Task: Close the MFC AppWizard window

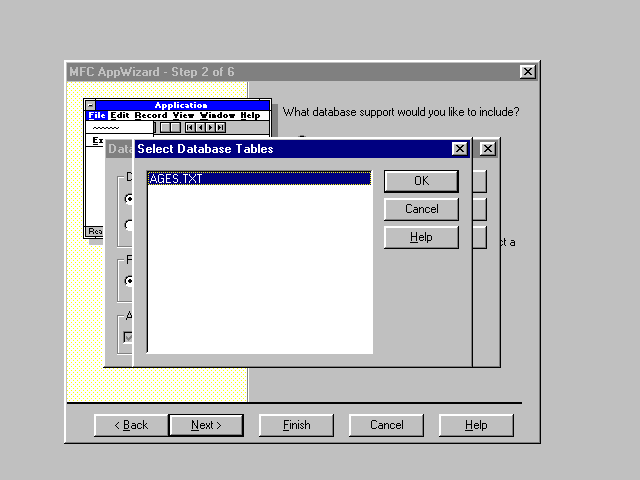Action: tap(527, 72)
